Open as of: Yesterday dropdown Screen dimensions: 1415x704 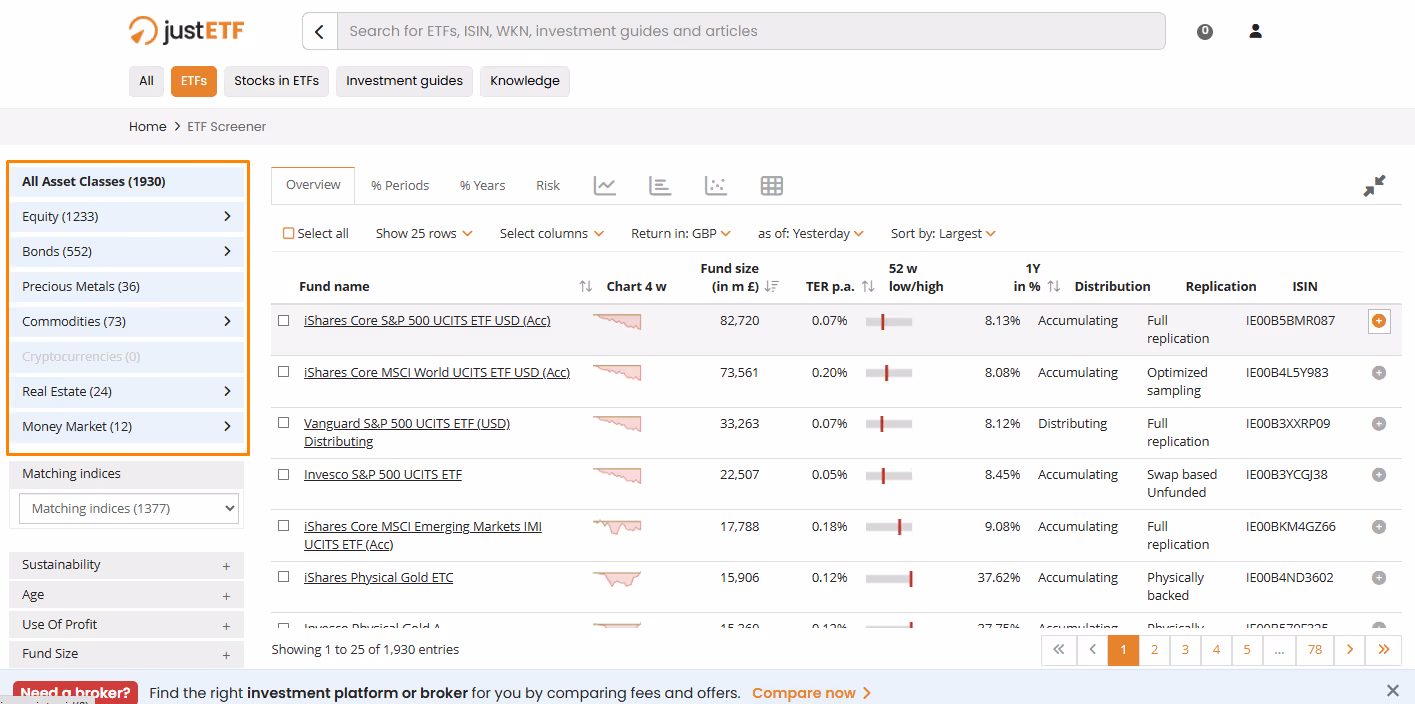[811, 233]
